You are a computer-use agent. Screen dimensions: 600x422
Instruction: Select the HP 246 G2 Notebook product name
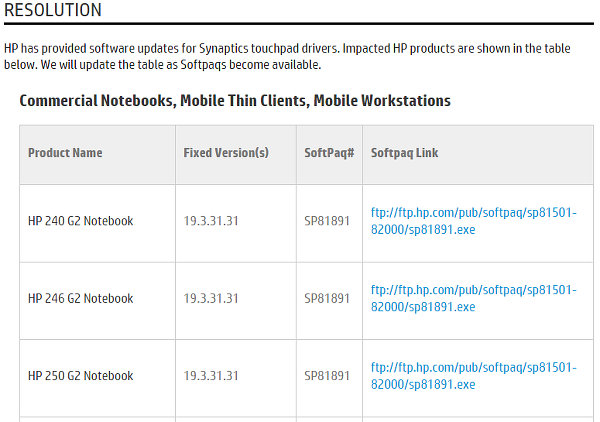point(80,299)
